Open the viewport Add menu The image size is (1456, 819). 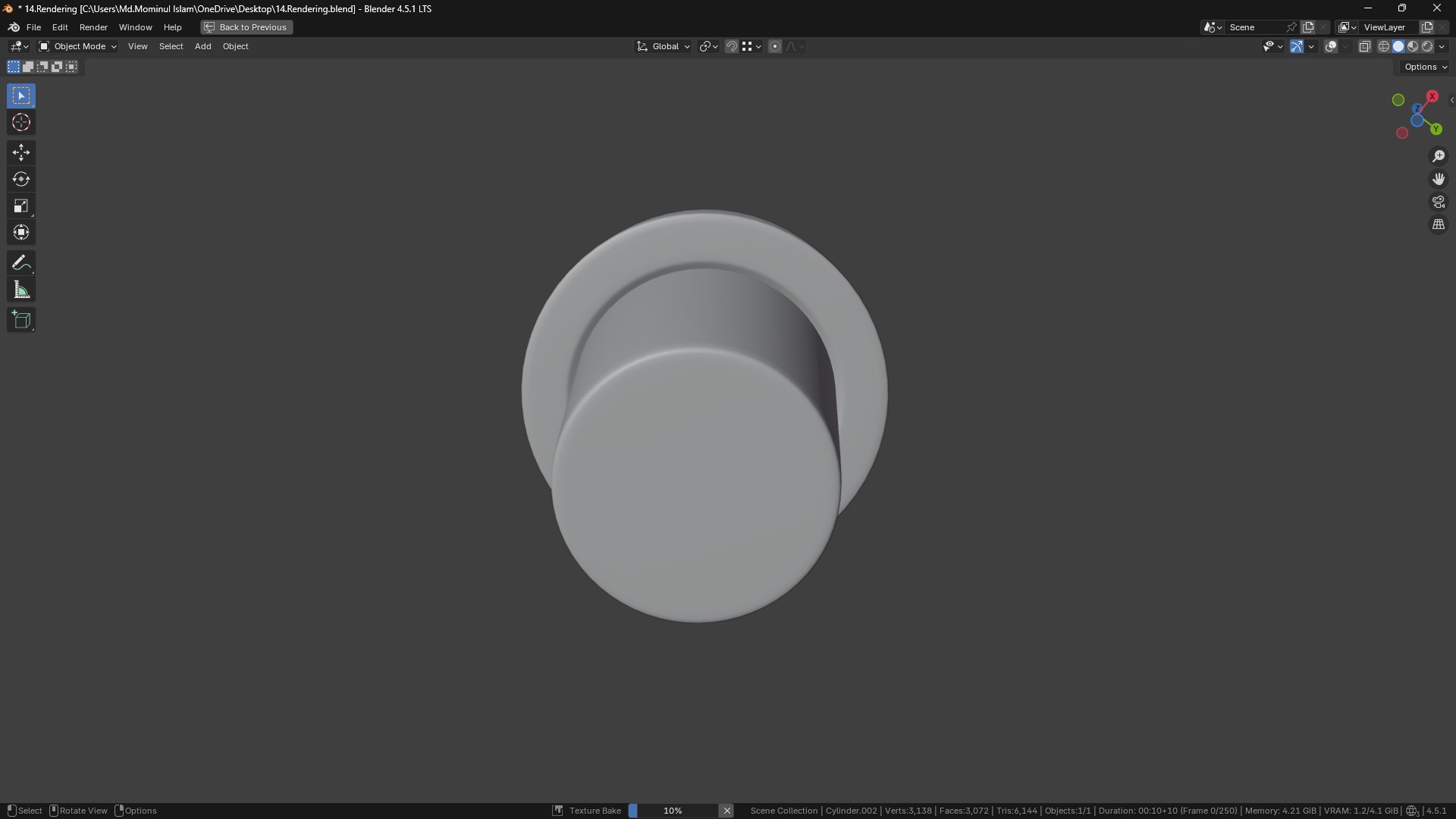202,47
